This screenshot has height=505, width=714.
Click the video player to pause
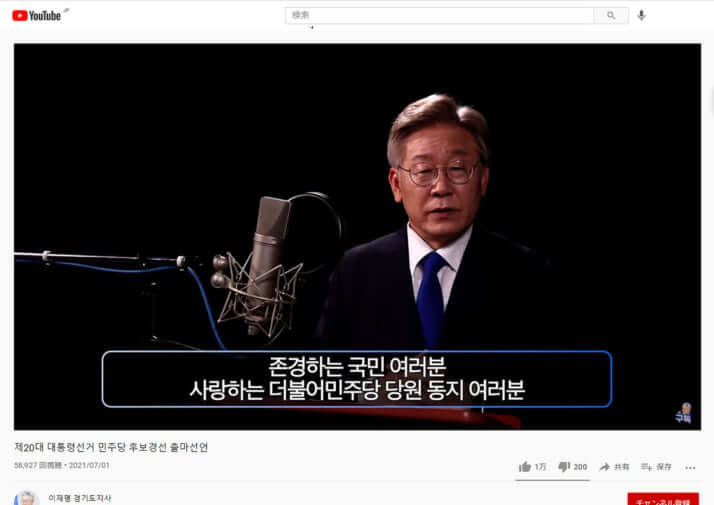coord(357,200)
